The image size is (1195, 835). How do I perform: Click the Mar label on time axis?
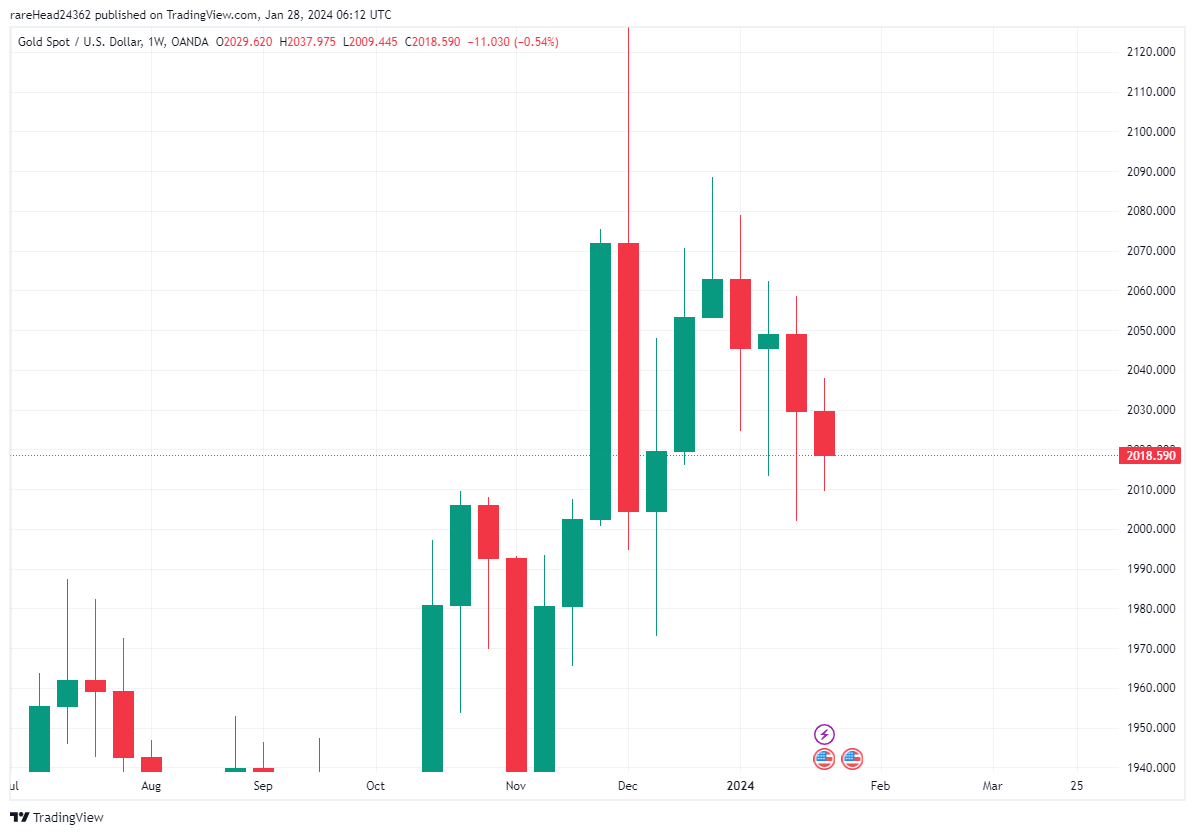pos(992,786)
